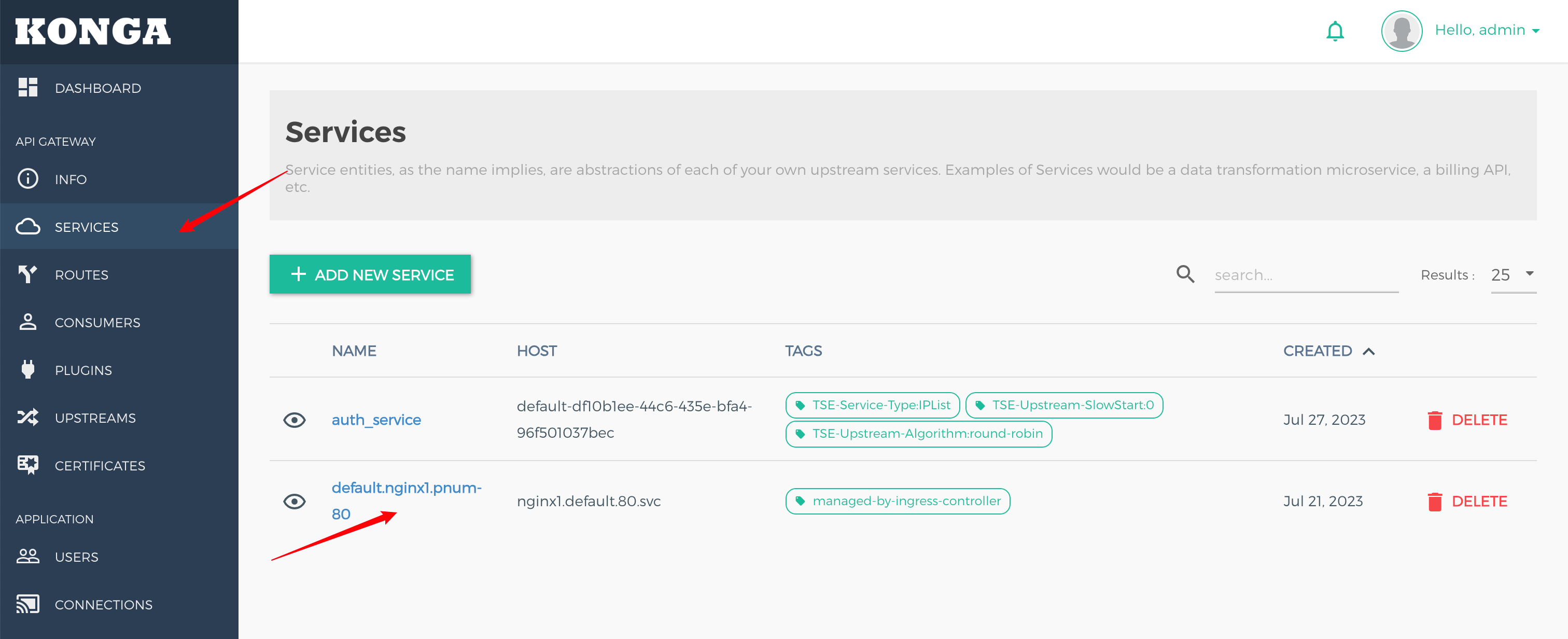Click tag icon in TSE-Service-Type:IPList tag
1568x639 pixels.
pyautogui.click(x=800, y=405)
